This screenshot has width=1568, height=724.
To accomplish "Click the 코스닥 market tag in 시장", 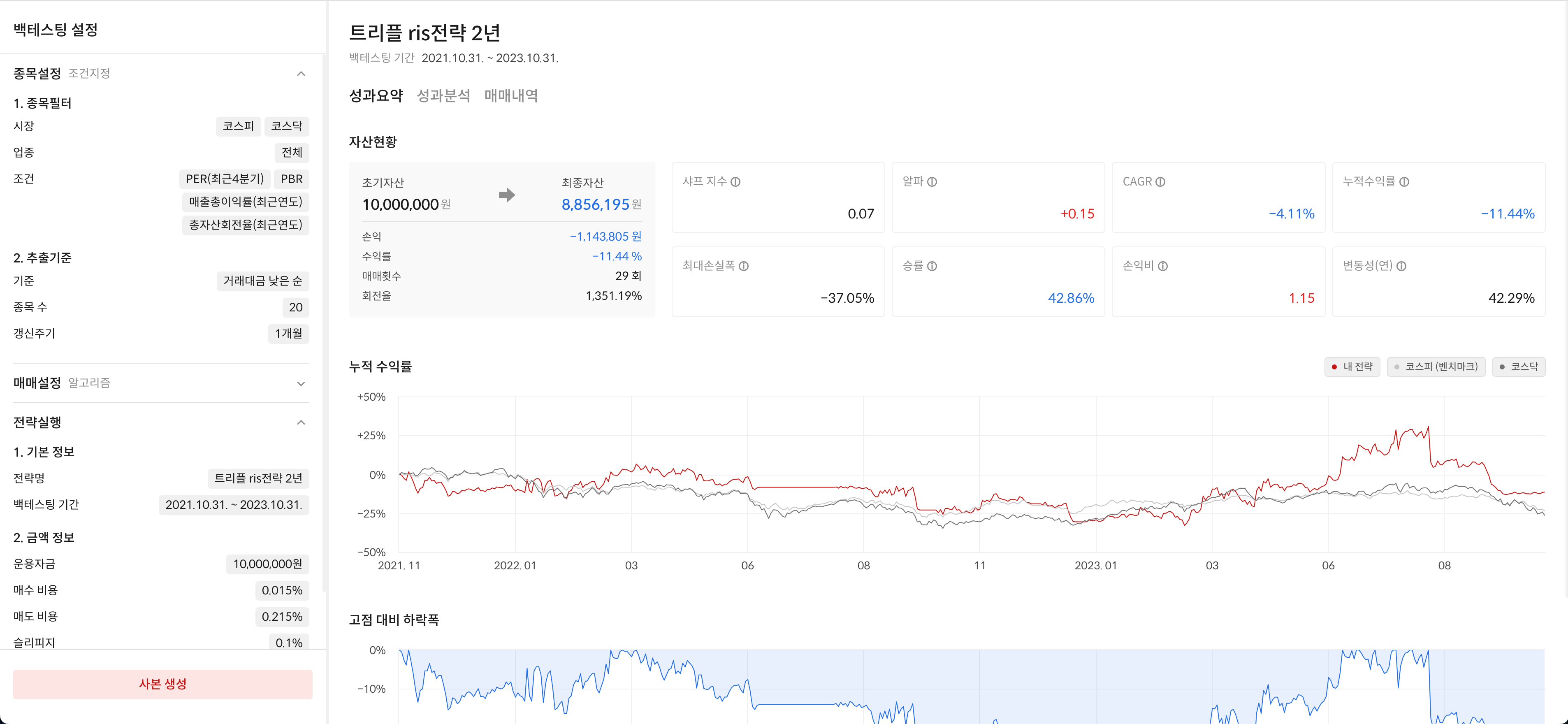I will (287, 126).
